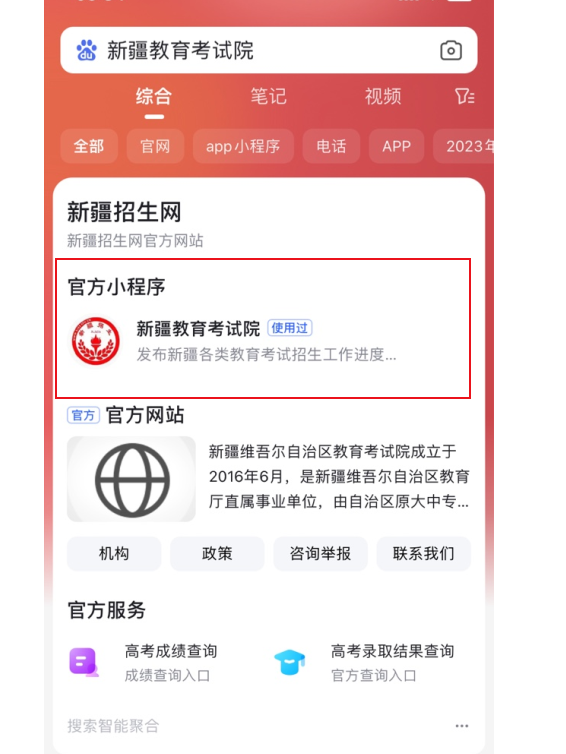Screen dimensions: 566x754
Task: Switch to the 笔记 tab
Action: pyautogui.click(x=268, y=96)
